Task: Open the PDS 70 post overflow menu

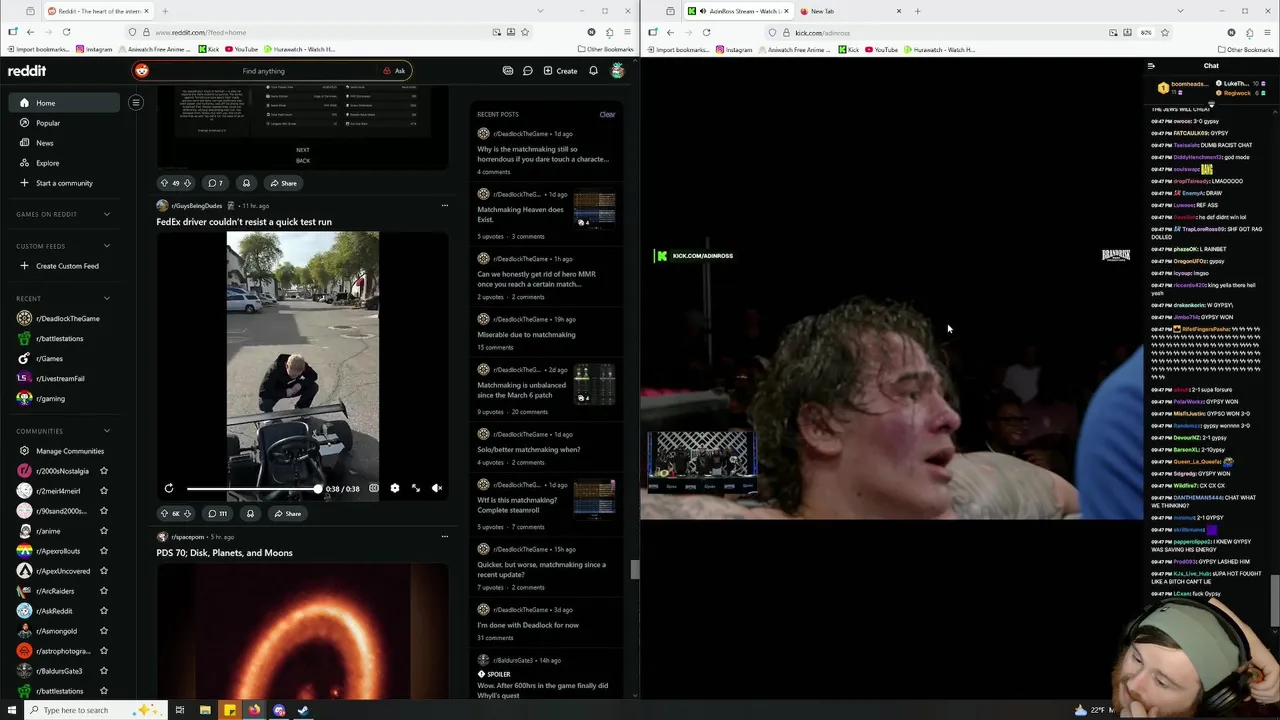Action: click(444, 536)
